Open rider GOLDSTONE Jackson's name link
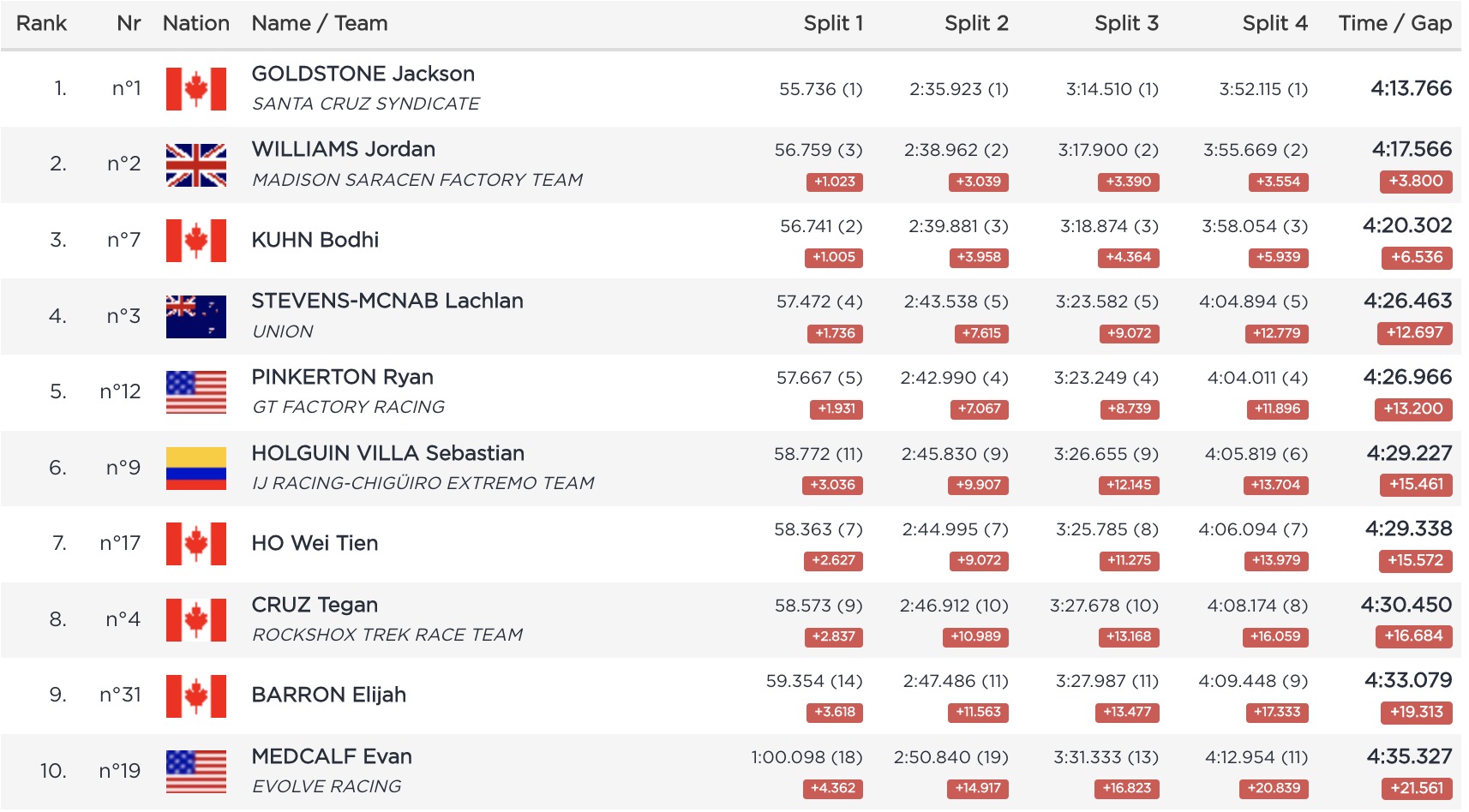 point(363,74)
